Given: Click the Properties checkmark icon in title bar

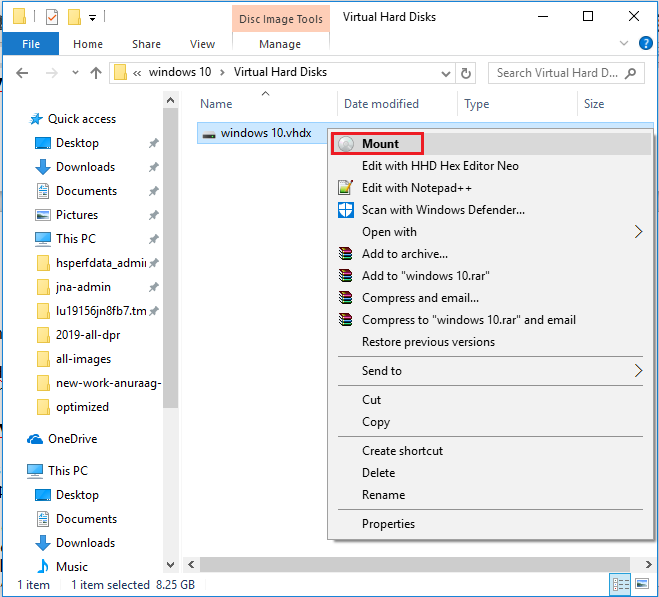Looking at the screenshot, I should 52,17.
